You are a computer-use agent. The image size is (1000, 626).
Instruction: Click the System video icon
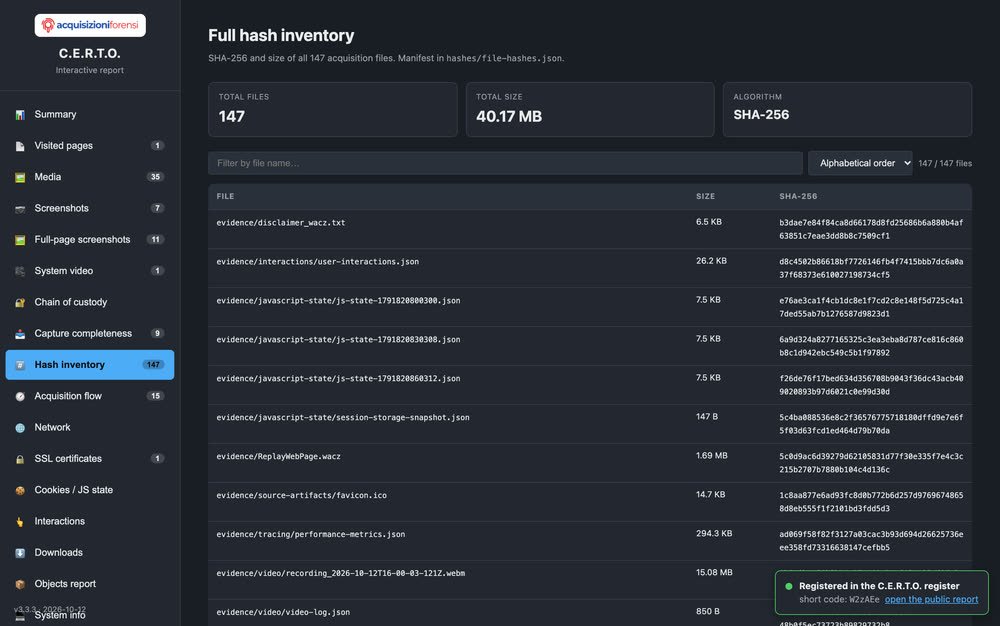(20, 271)
